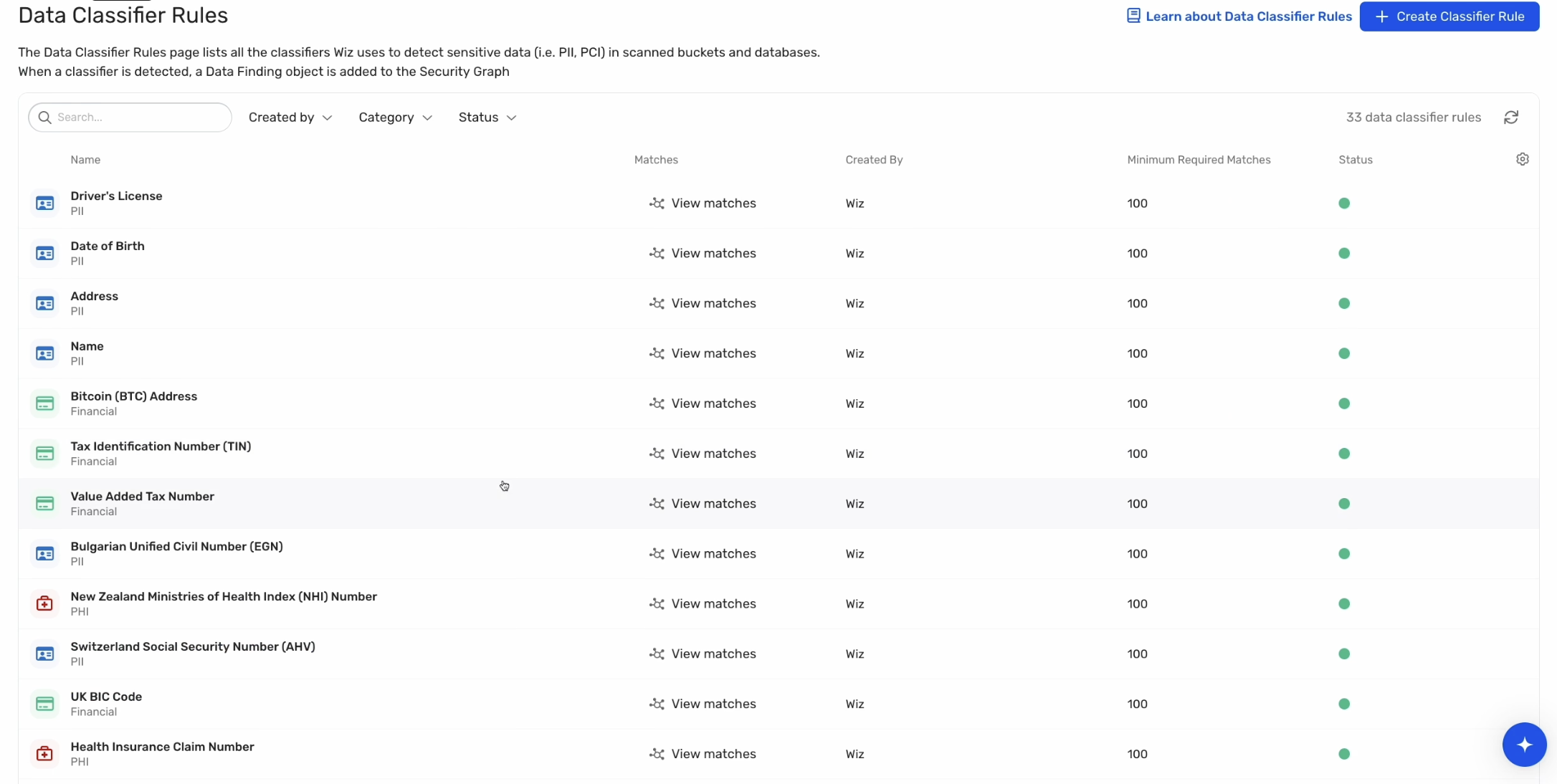Viewport: 1557px width, 784px height.
Task: Open the Tax Identification Number (TIN) rule
Action: click(161, 446)
